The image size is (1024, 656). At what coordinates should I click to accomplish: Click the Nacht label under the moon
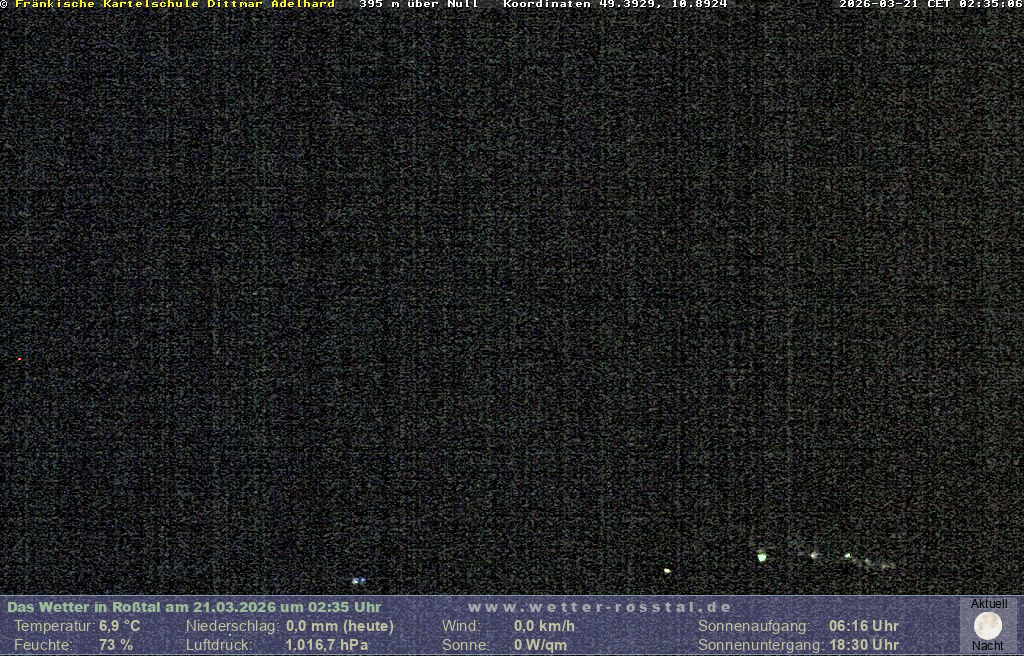[987, 646]
